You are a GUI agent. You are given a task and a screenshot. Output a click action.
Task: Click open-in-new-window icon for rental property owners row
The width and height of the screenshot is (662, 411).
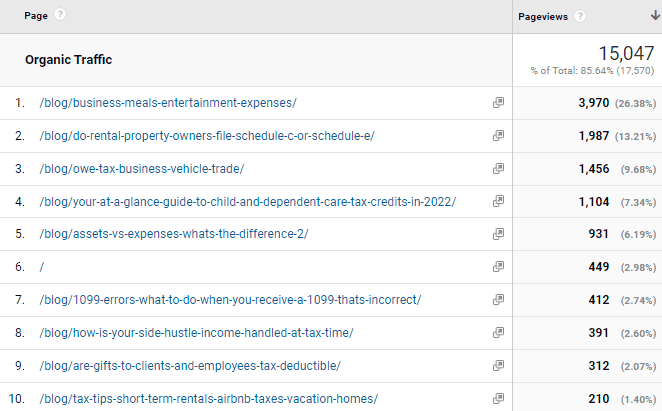click(x=498, y=136)
